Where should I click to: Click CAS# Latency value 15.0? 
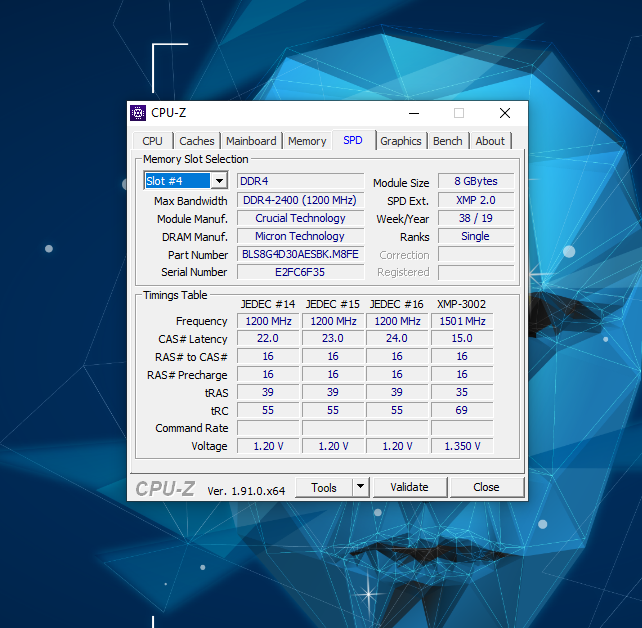(462, 339)
